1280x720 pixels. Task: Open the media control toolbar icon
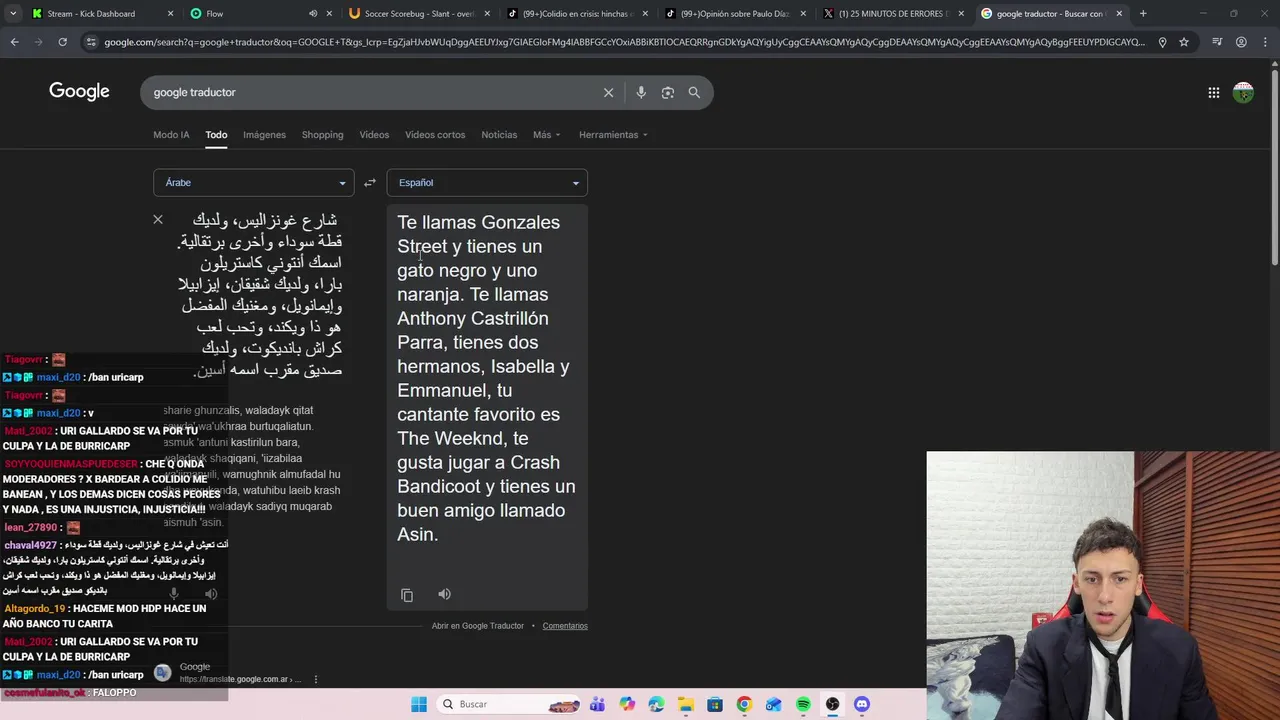(1217, 42)
